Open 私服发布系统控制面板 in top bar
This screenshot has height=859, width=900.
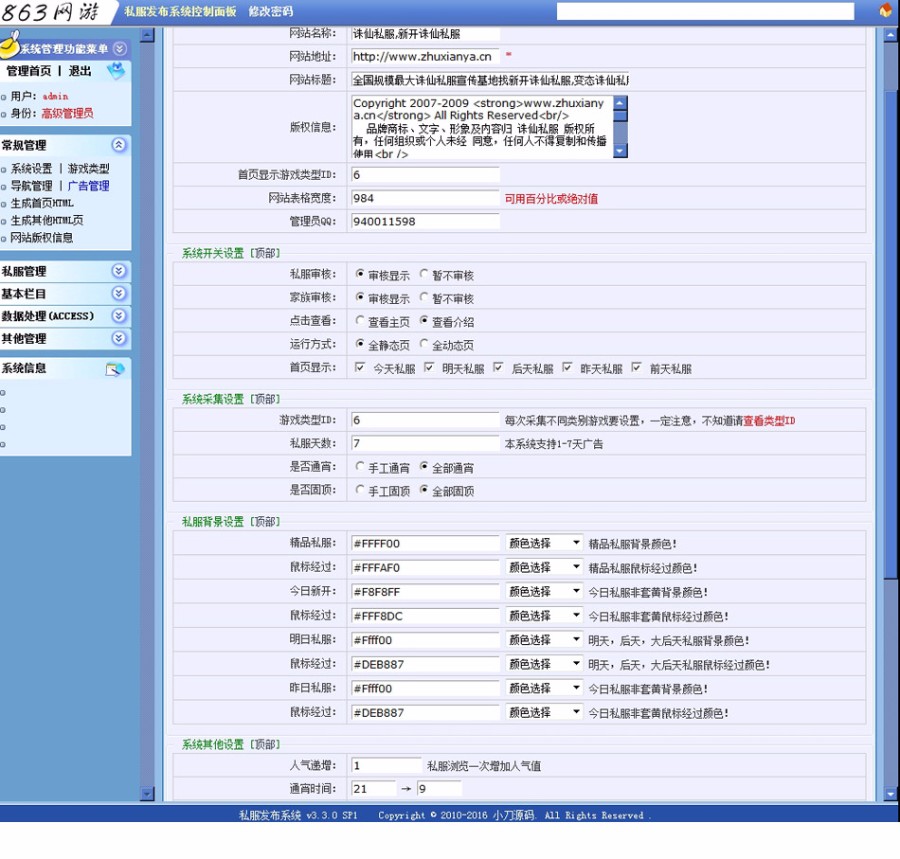[180, 11]
